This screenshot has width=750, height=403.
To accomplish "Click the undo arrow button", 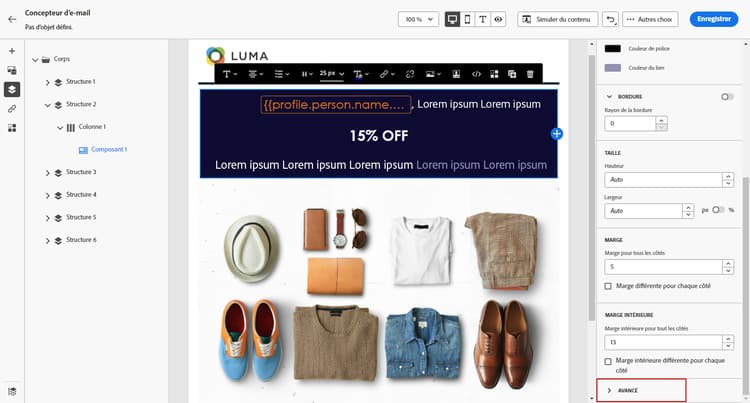I will 610,19.
